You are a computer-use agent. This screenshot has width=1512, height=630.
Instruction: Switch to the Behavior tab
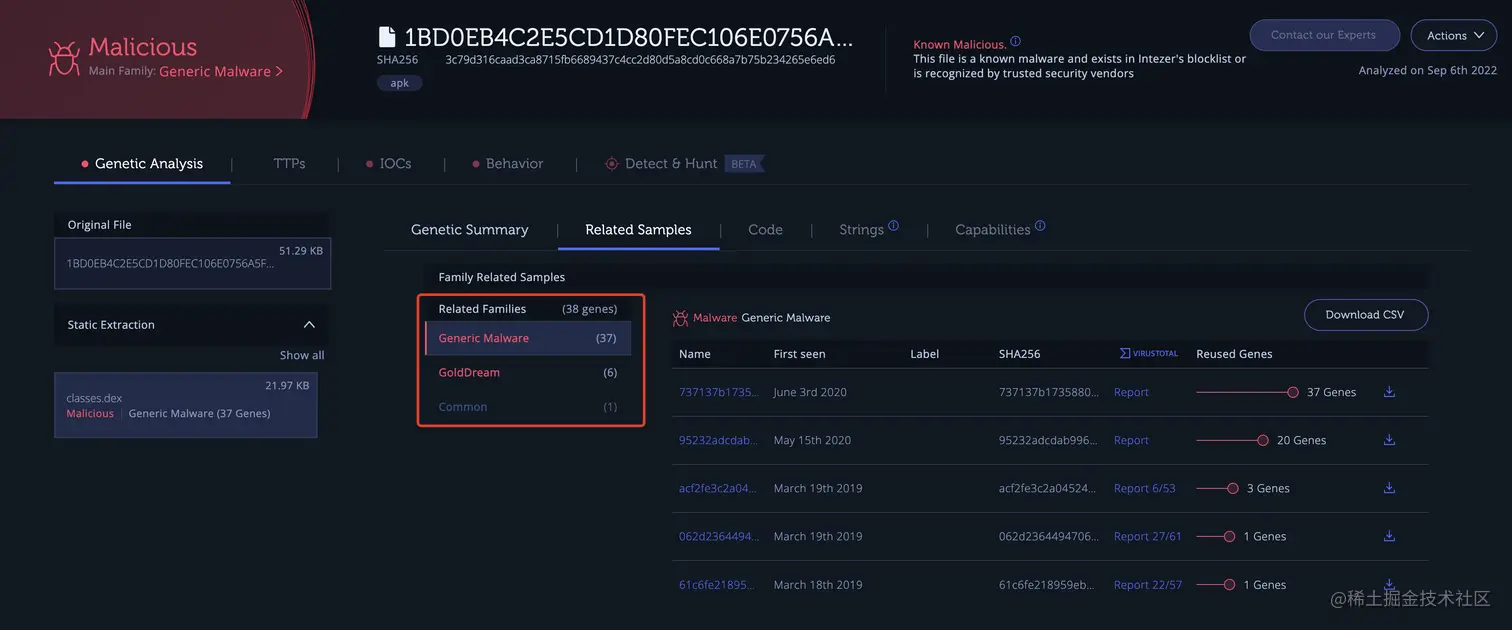[x=508, y=164]
